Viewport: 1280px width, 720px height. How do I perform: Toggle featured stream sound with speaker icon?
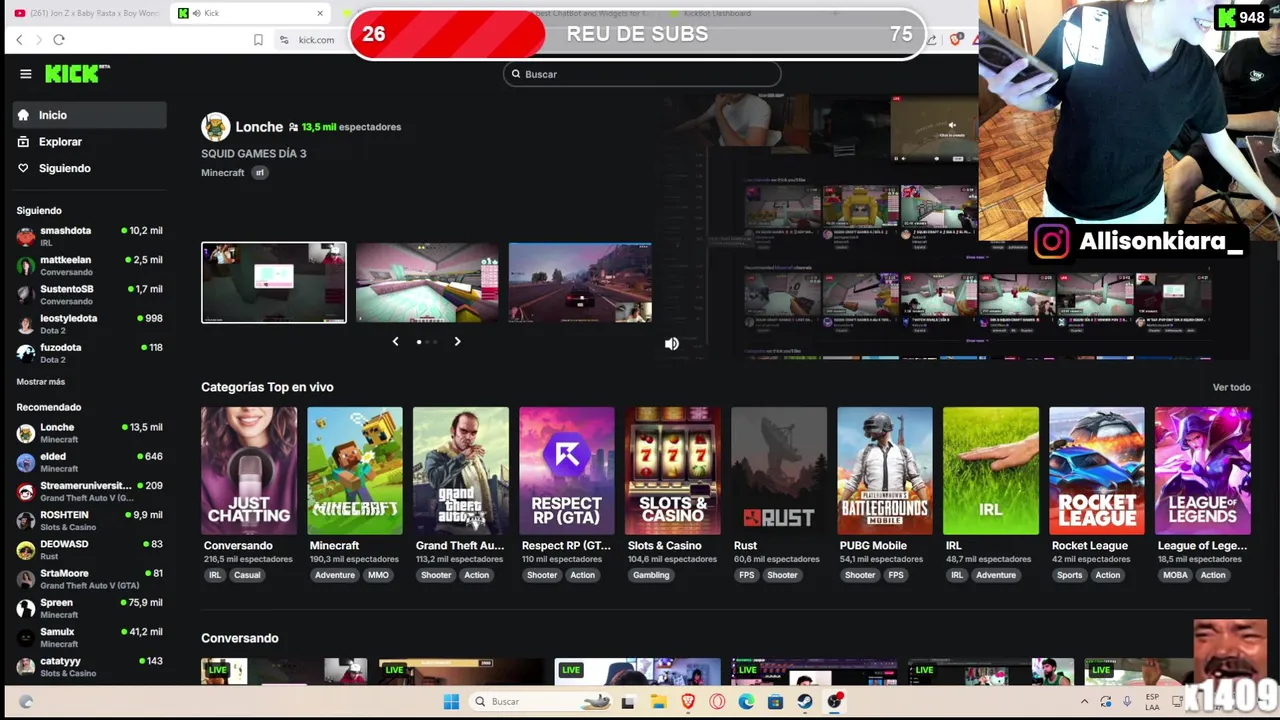(x=672, y=343)
